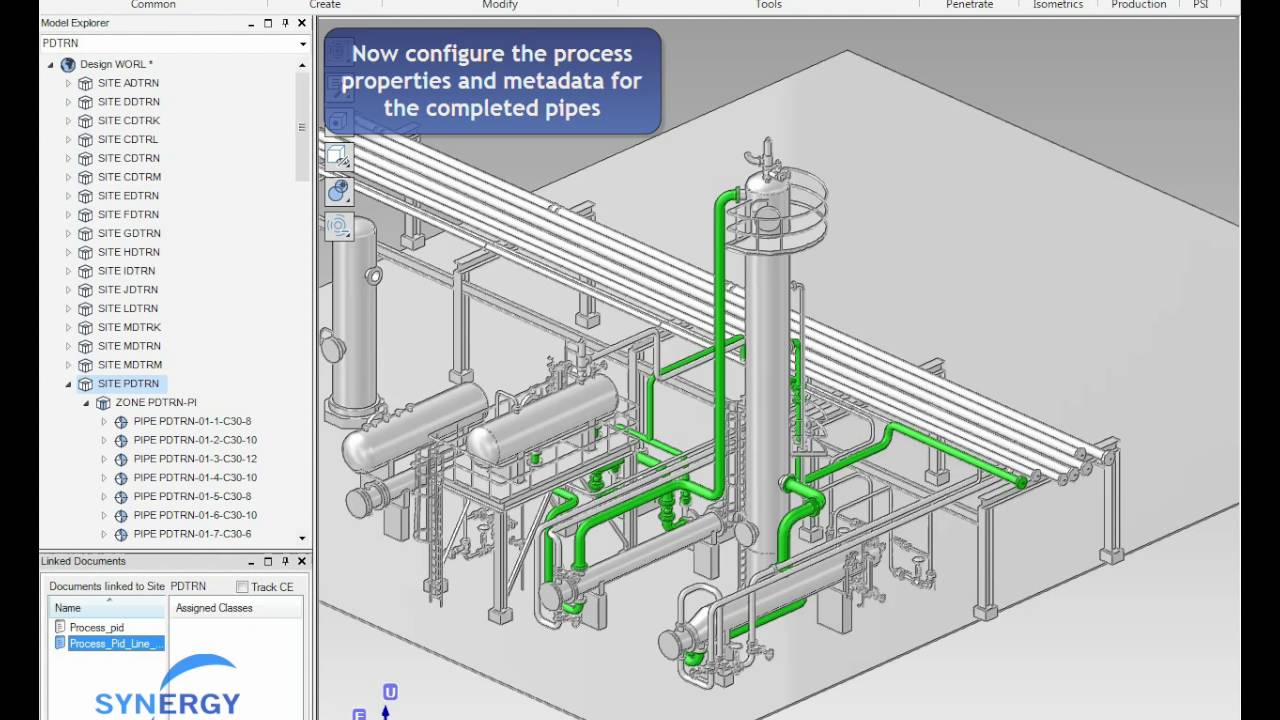1280x720 pixels.
Task: Click the SITE CDTRK cube icon
Action: pos(86,121)
